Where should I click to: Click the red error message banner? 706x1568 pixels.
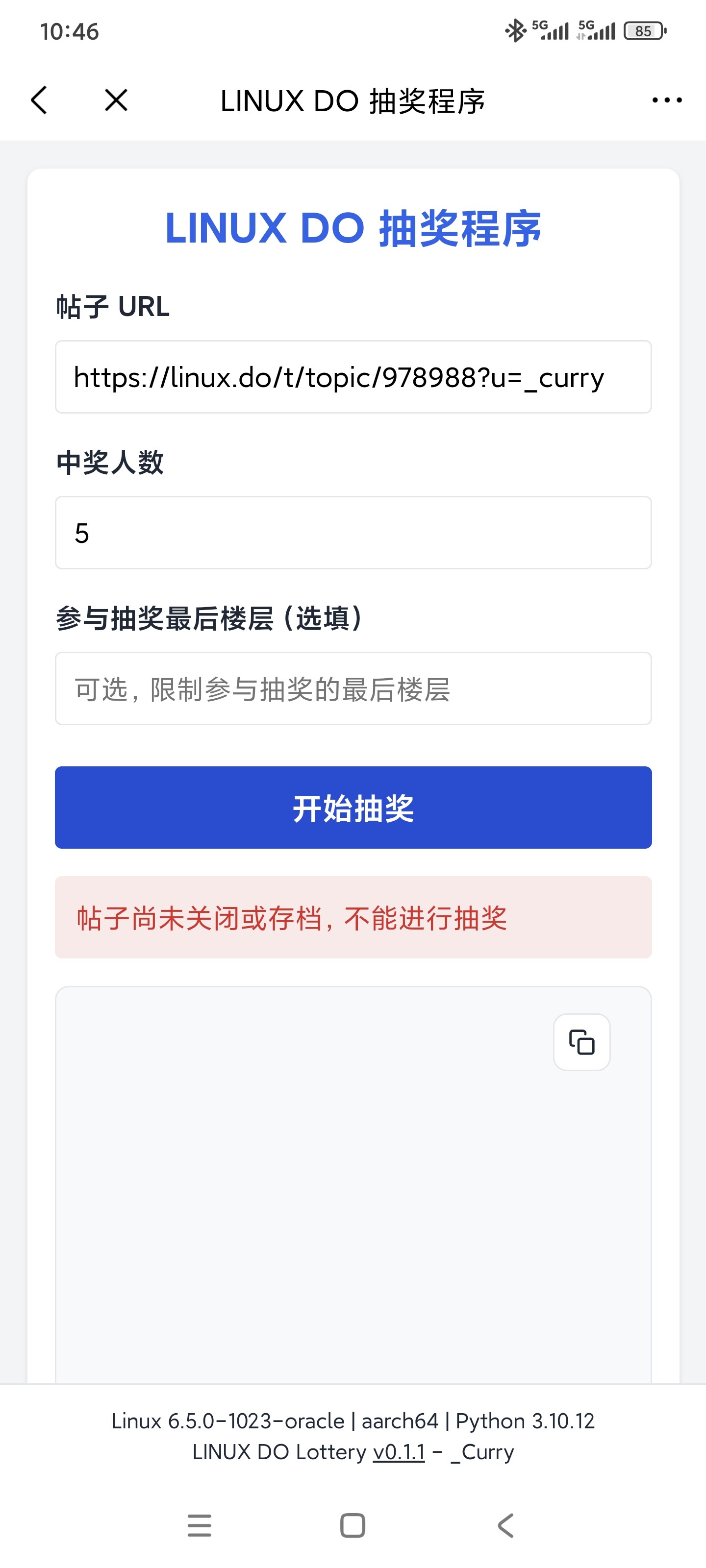click(x=353, y=917)
